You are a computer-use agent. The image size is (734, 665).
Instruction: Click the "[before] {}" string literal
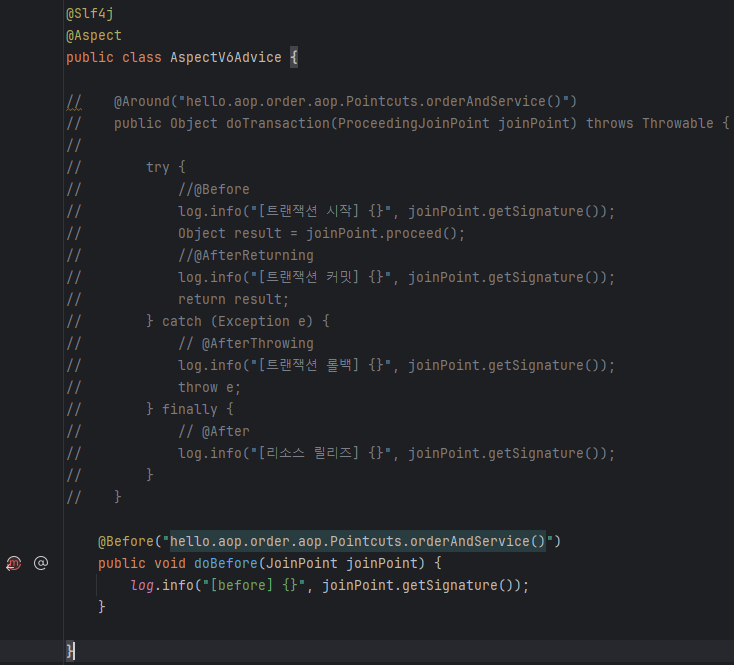pos(254,585)
